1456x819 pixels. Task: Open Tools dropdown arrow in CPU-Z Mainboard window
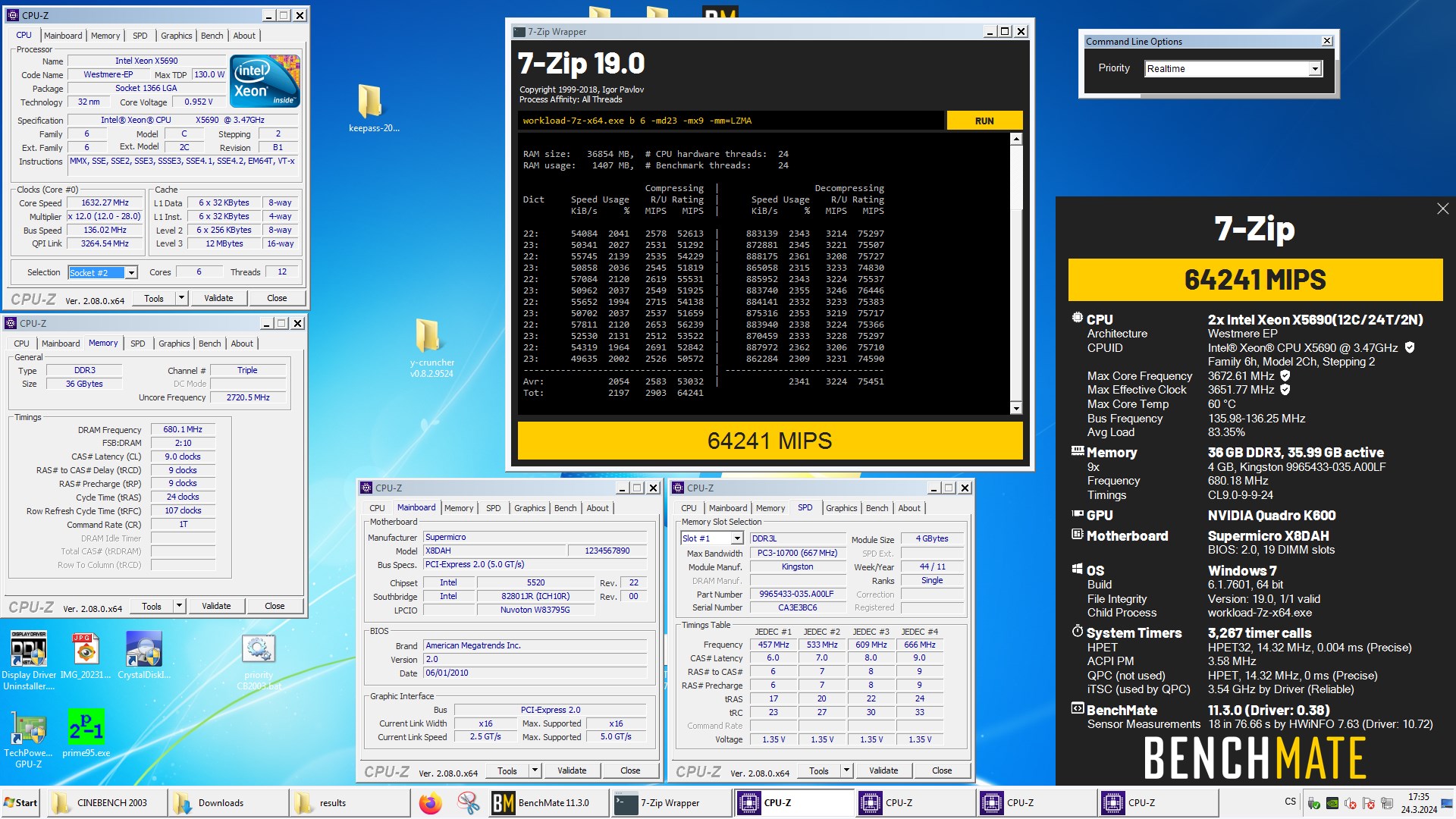[535, 770]
